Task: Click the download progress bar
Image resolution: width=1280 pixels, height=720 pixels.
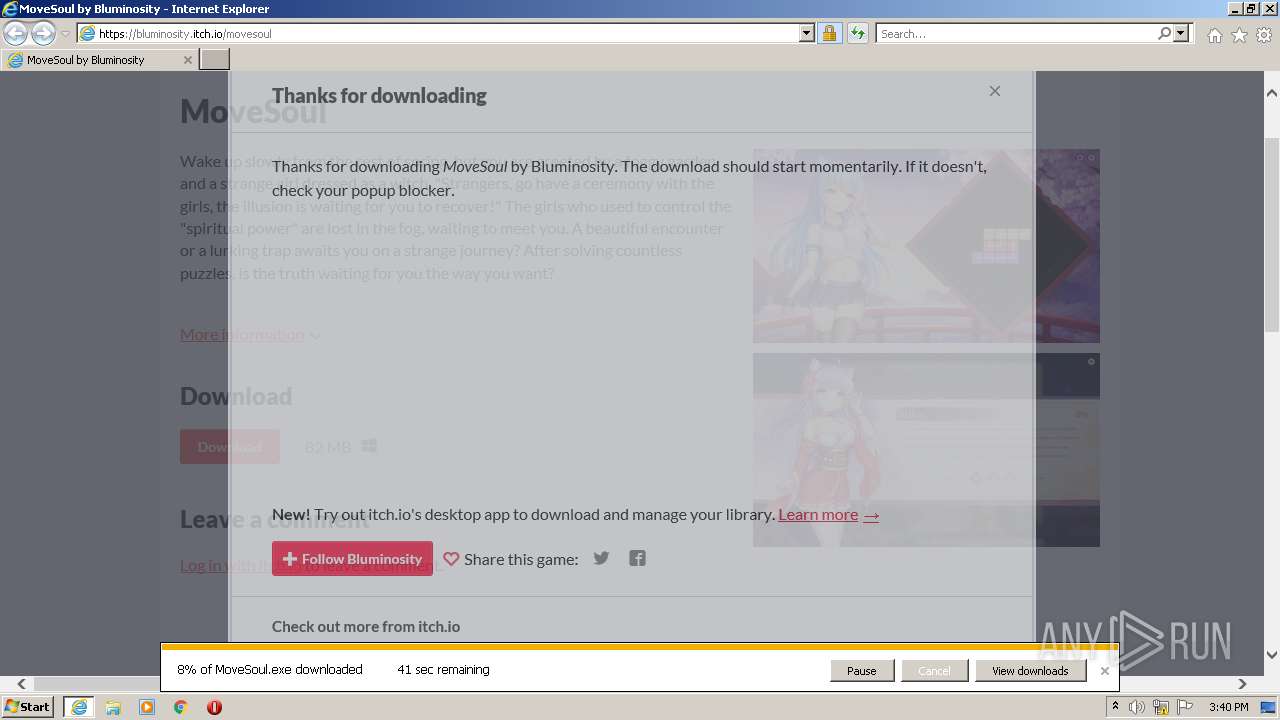Action: click(640, 647)
